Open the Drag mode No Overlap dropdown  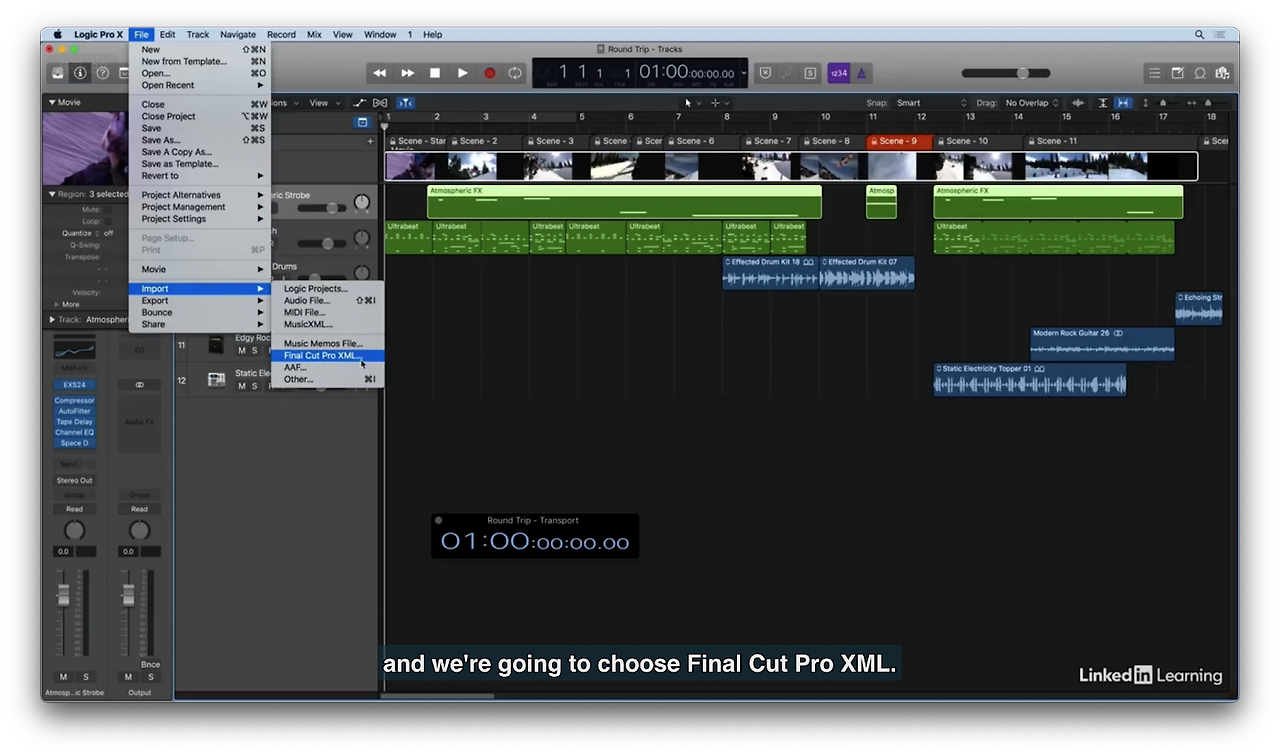pyautogui.click(x=1032, y=103)
